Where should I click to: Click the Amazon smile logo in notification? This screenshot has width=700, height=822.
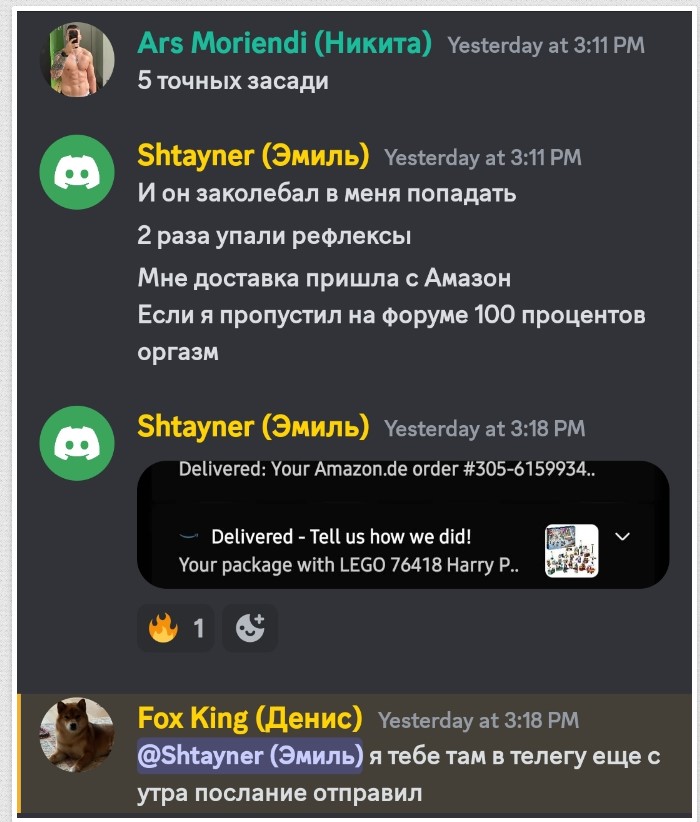[189, 536]
